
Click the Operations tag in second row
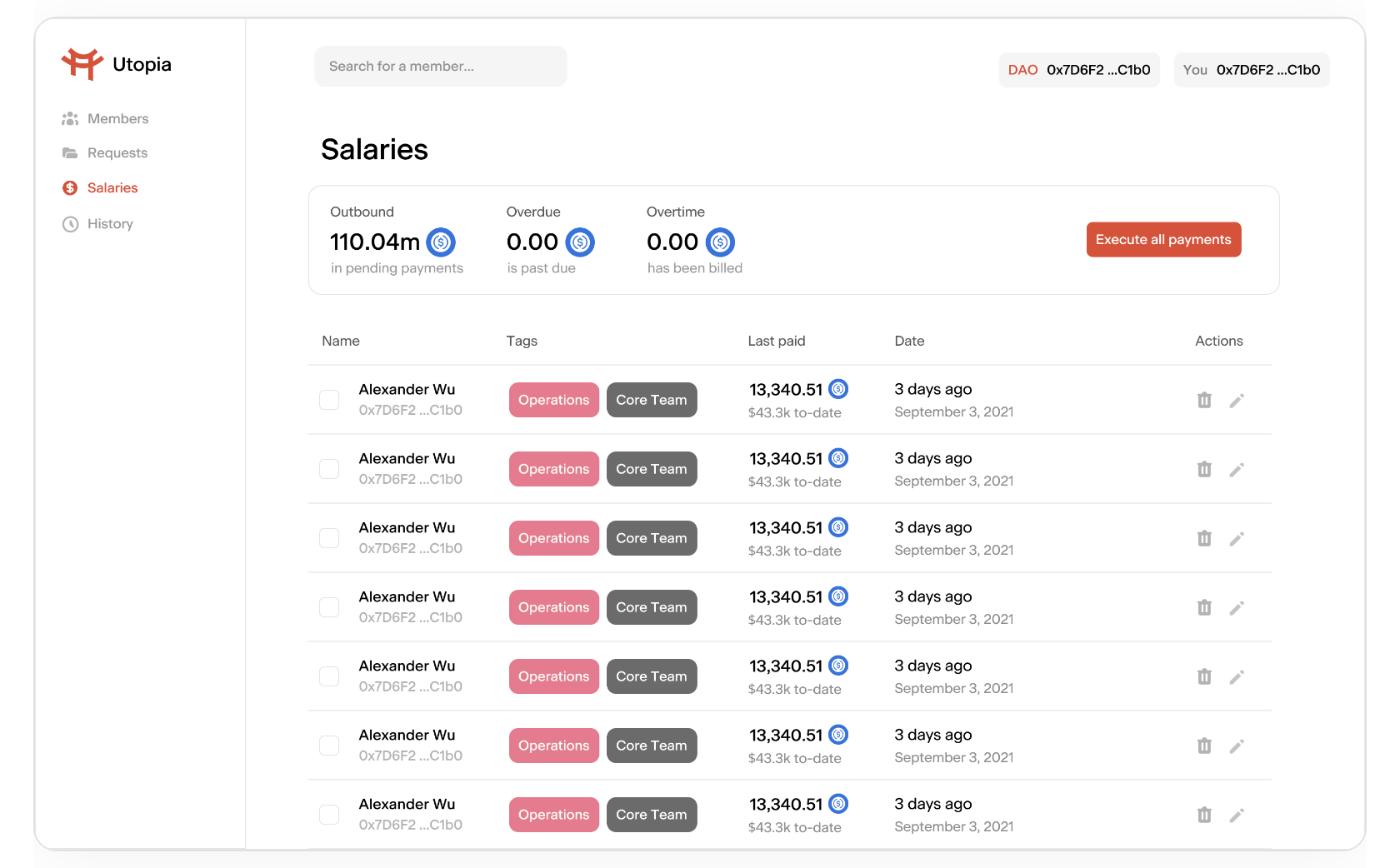coord(553,469)
